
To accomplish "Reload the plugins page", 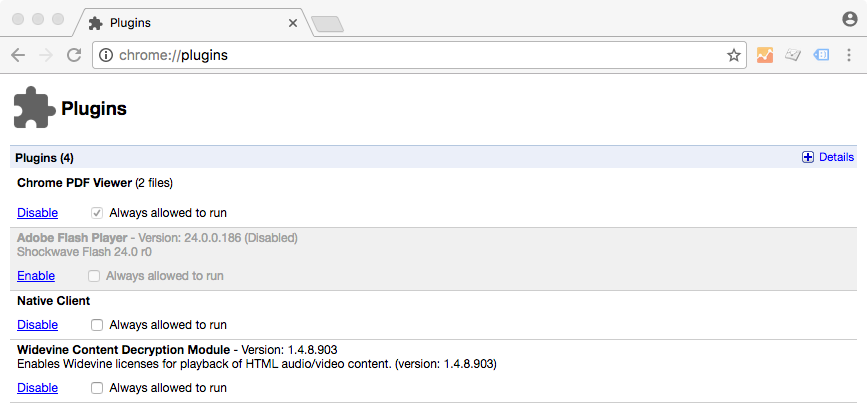I will click(x=73, y=55).
